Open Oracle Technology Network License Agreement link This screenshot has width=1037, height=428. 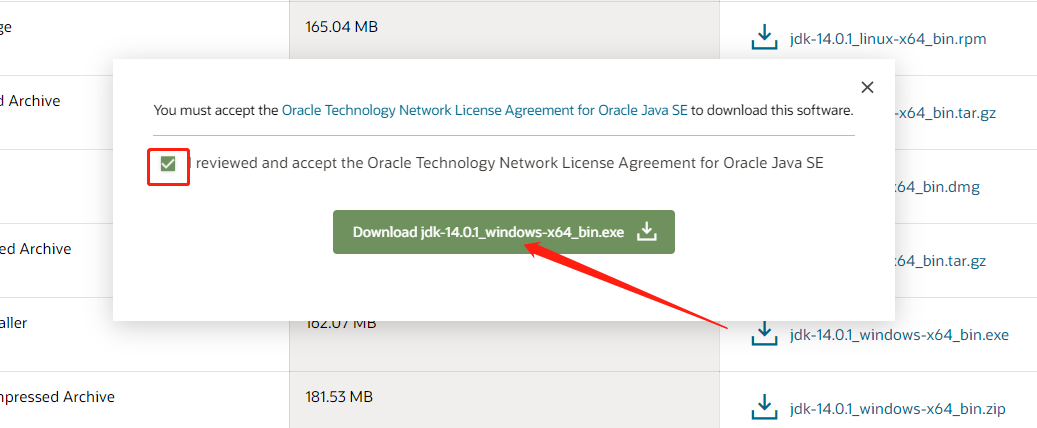(x=485, y=110)
